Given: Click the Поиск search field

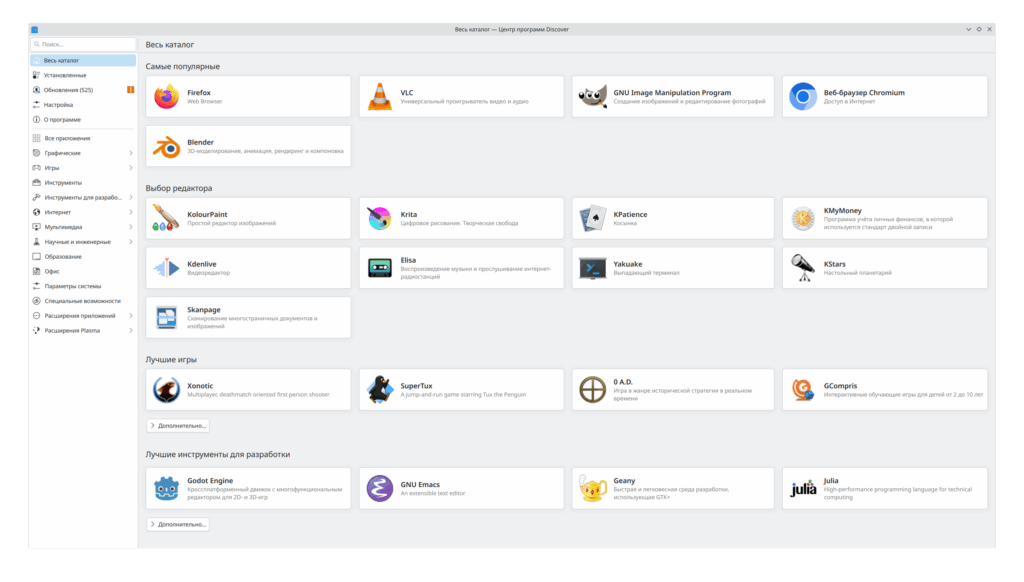Looking at the screenshot, I should 83,44.
